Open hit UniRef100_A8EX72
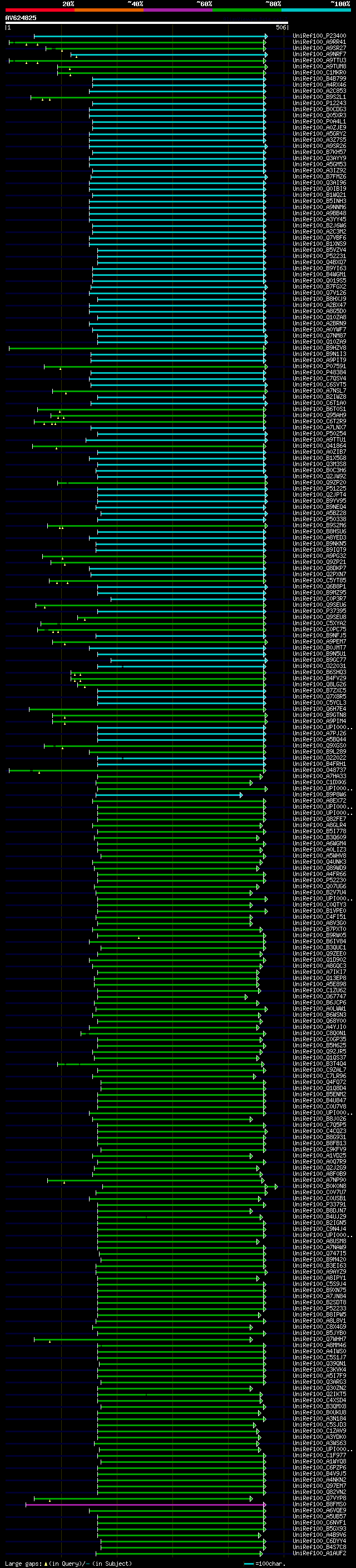The width and height of the screenshot is (356, 1568). tap(319, 801)
